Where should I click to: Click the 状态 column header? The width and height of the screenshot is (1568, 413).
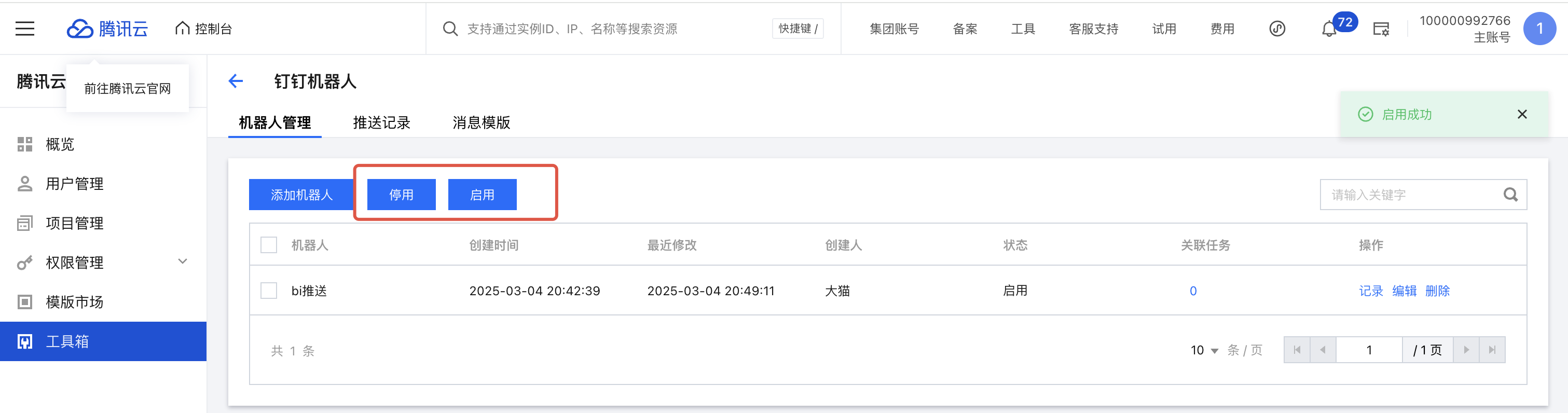click(x=1015, y=245)
